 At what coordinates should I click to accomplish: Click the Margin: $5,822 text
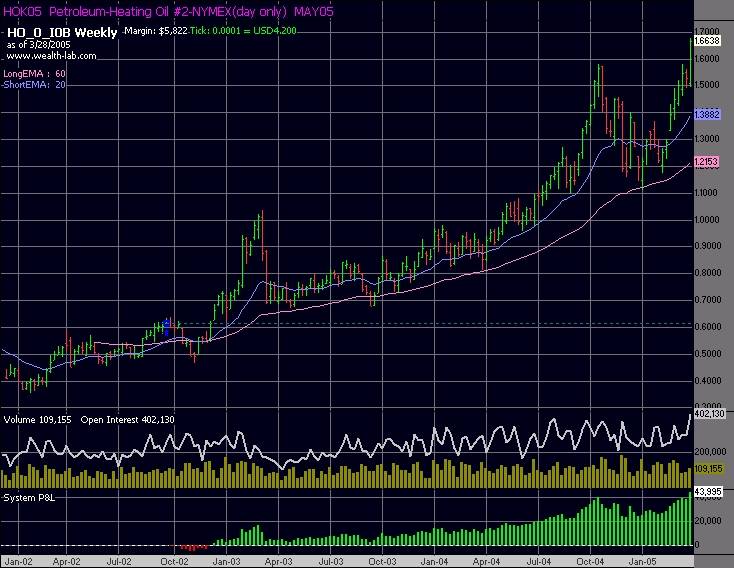(x=155, y=31)
